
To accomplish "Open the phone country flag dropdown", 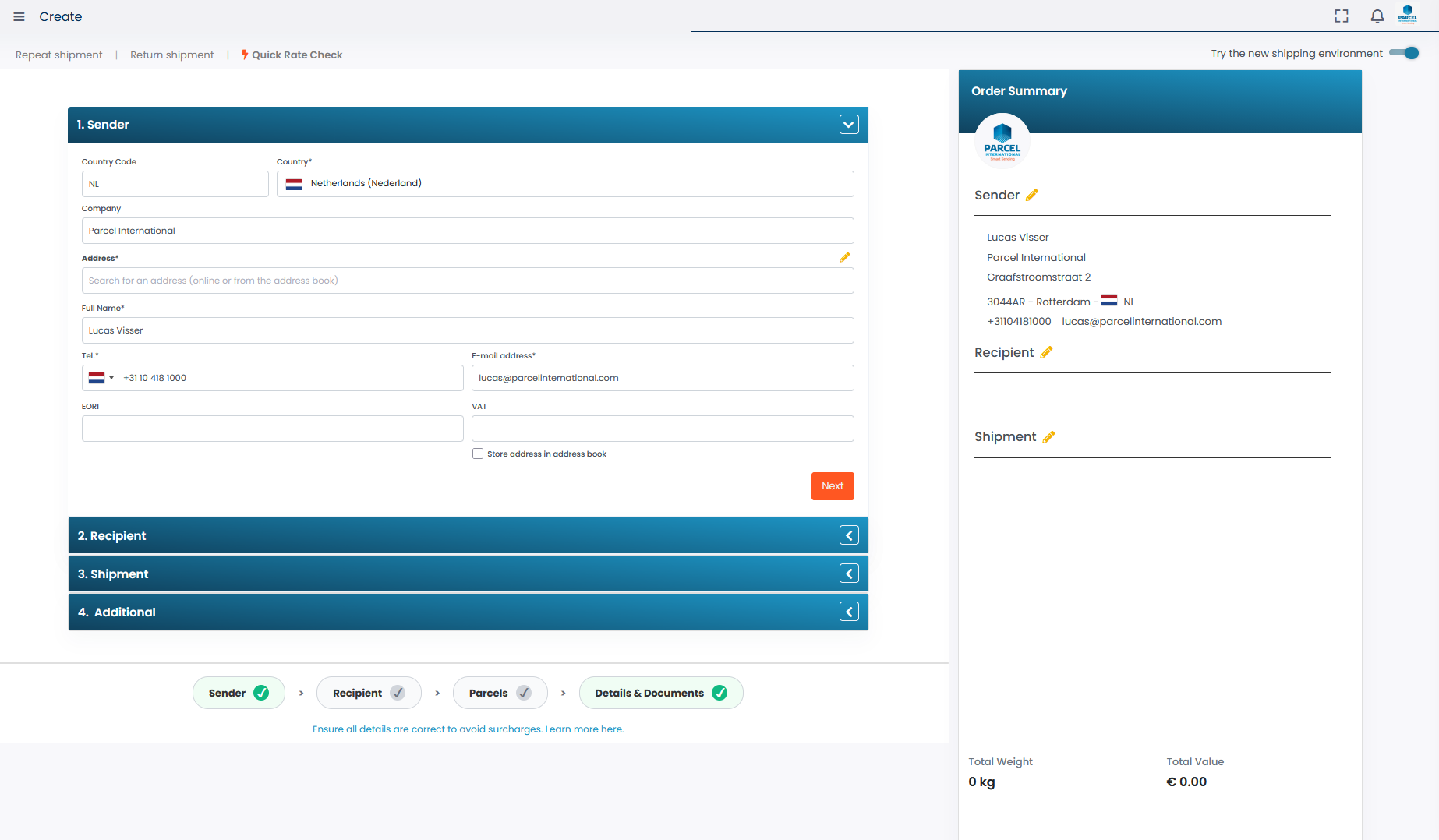I will (x=101, y=378).
